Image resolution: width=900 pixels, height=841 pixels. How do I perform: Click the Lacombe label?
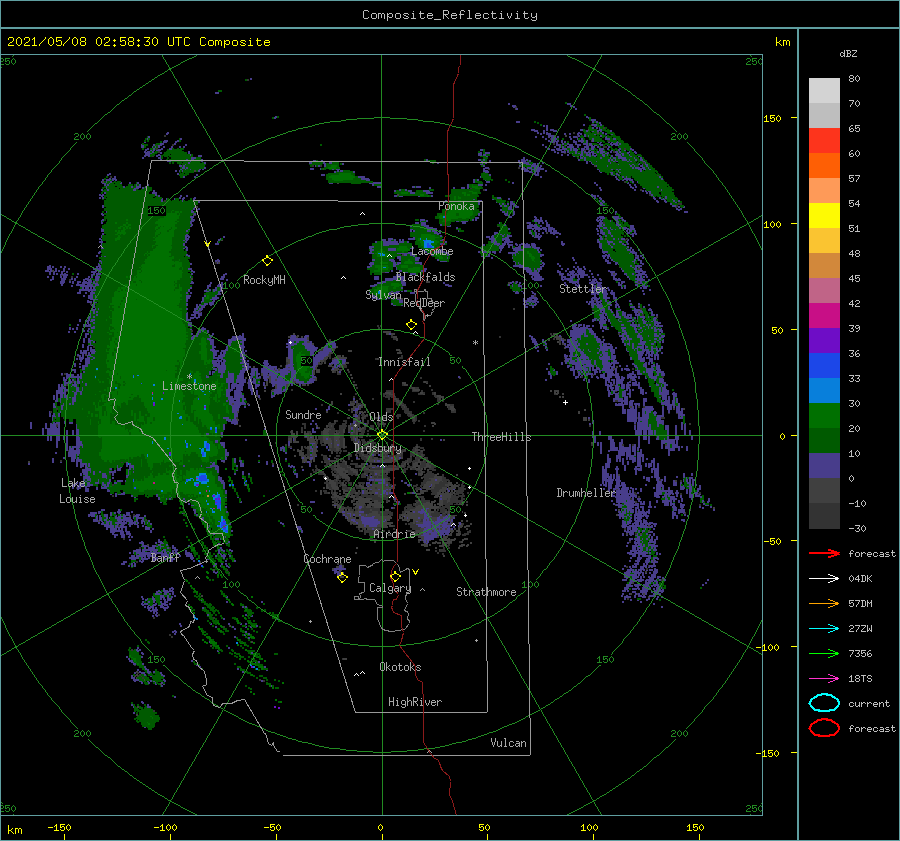[x=432, y=251]
